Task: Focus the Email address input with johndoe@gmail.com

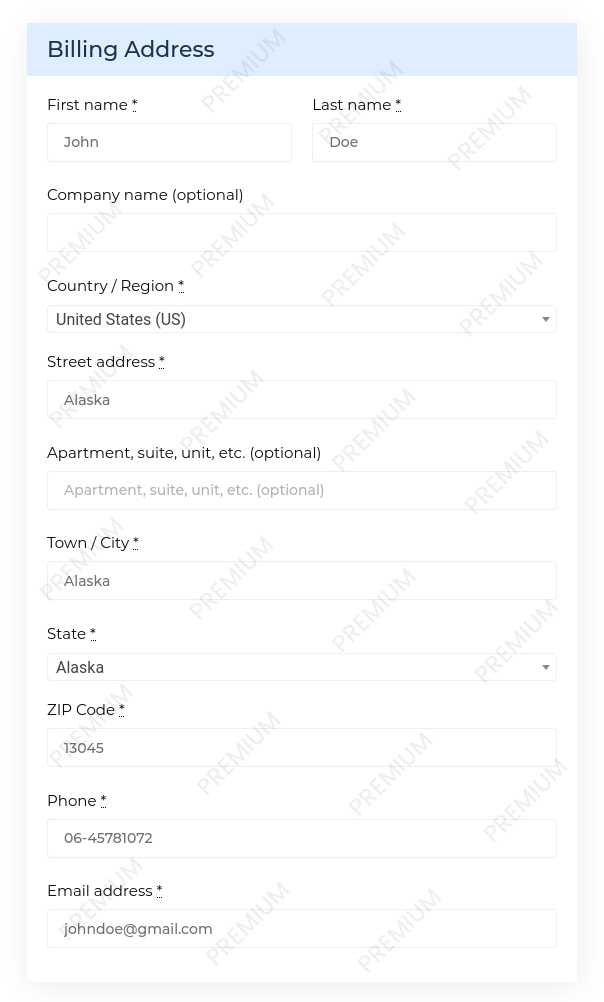Action: tap(302, 929)
